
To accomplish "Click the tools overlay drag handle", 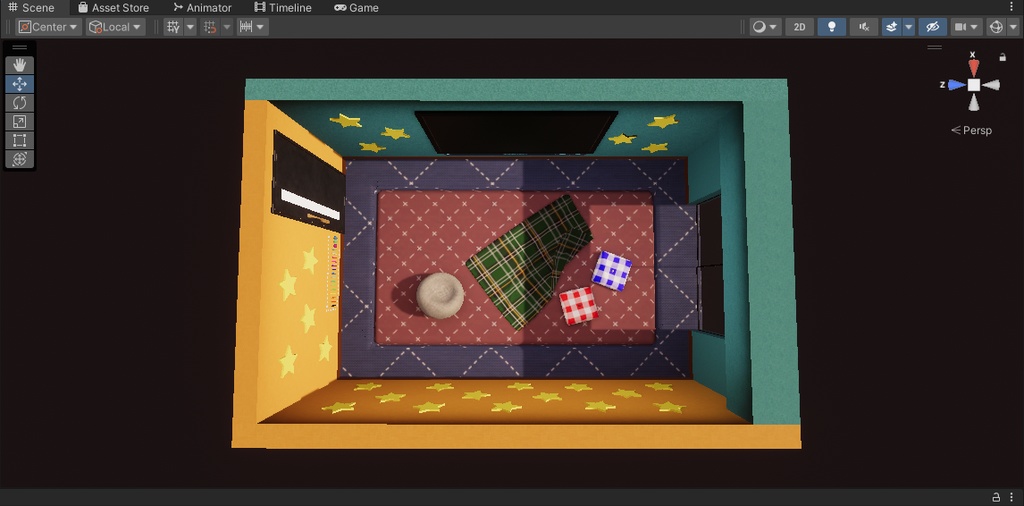I will click(x=20, y=47).
